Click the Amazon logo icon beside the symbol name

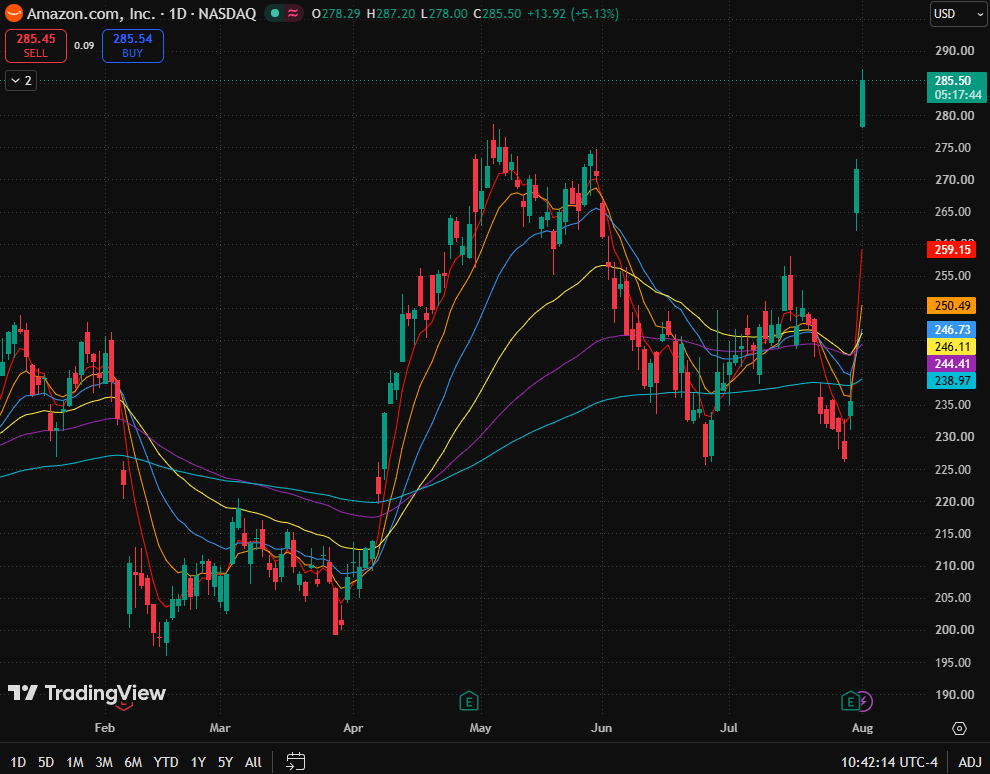click(x=13, y=13)
